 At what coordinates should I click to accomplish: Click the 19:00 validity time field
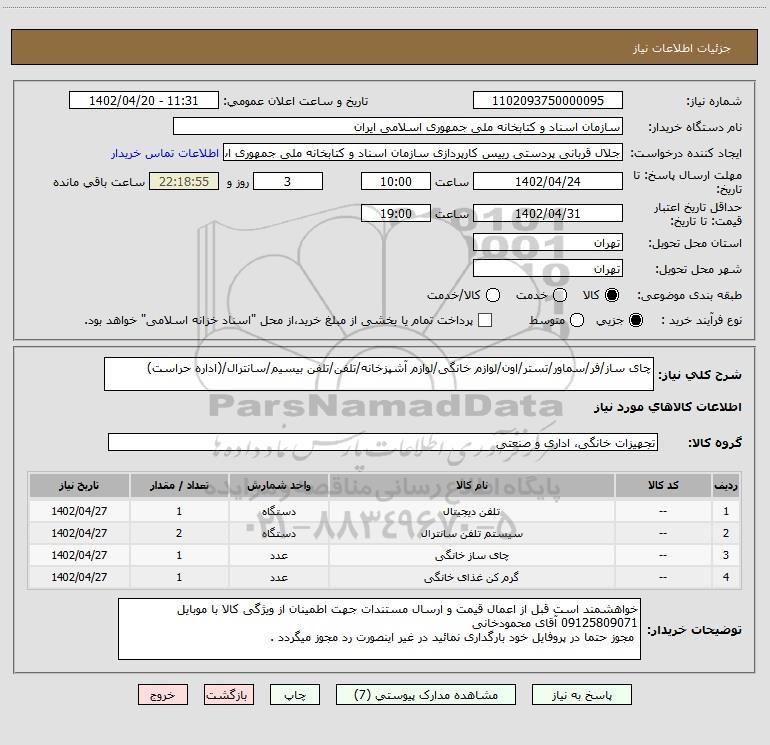pyautogui.click(x=396, y=213)
